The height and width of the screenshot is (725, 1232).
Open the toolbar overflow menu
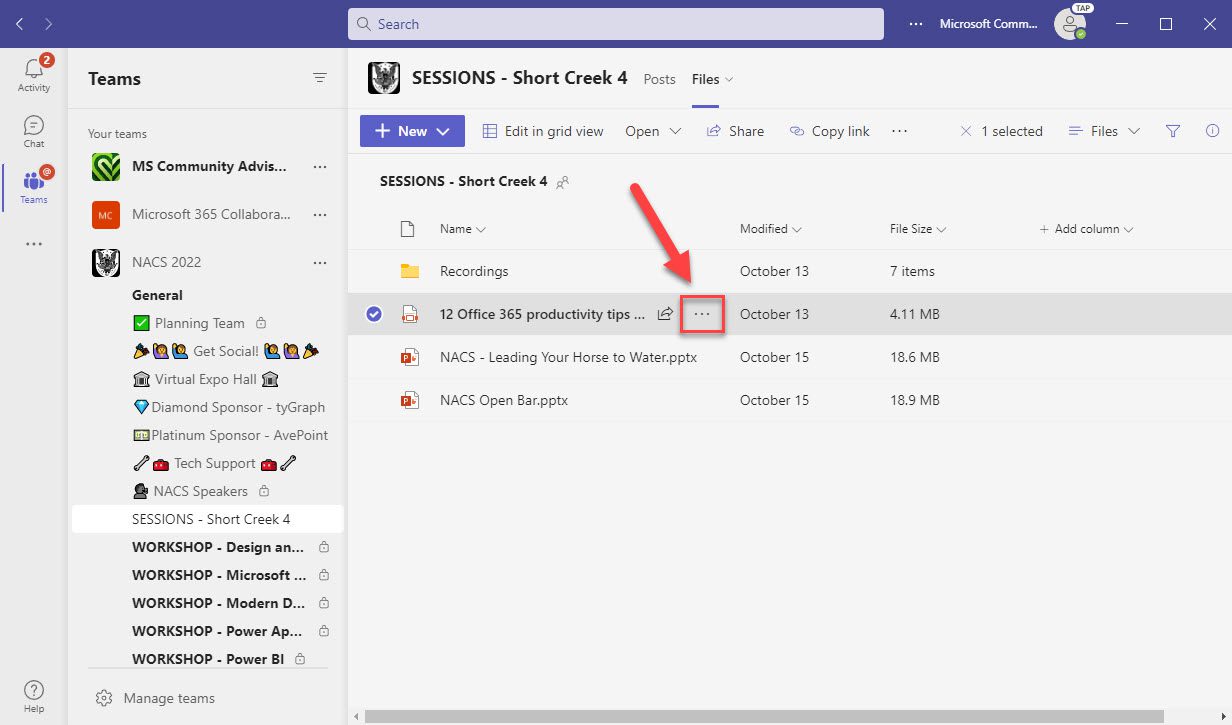(898, 130)
